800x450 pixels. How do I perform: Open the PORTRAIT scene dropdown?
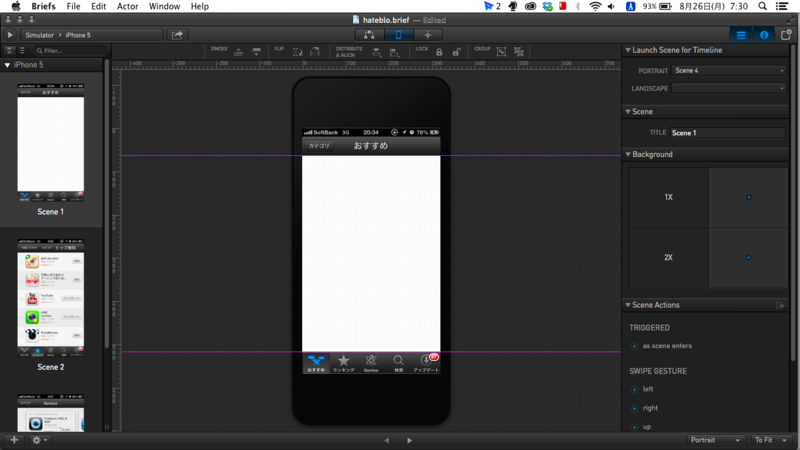[729, 70]
